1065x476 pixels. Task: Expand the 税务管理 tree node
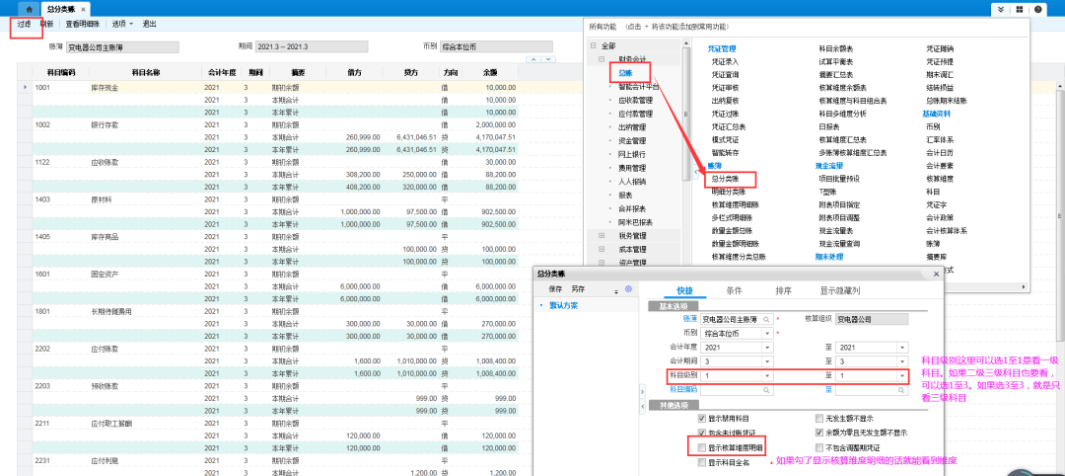[x=601, y=236]
